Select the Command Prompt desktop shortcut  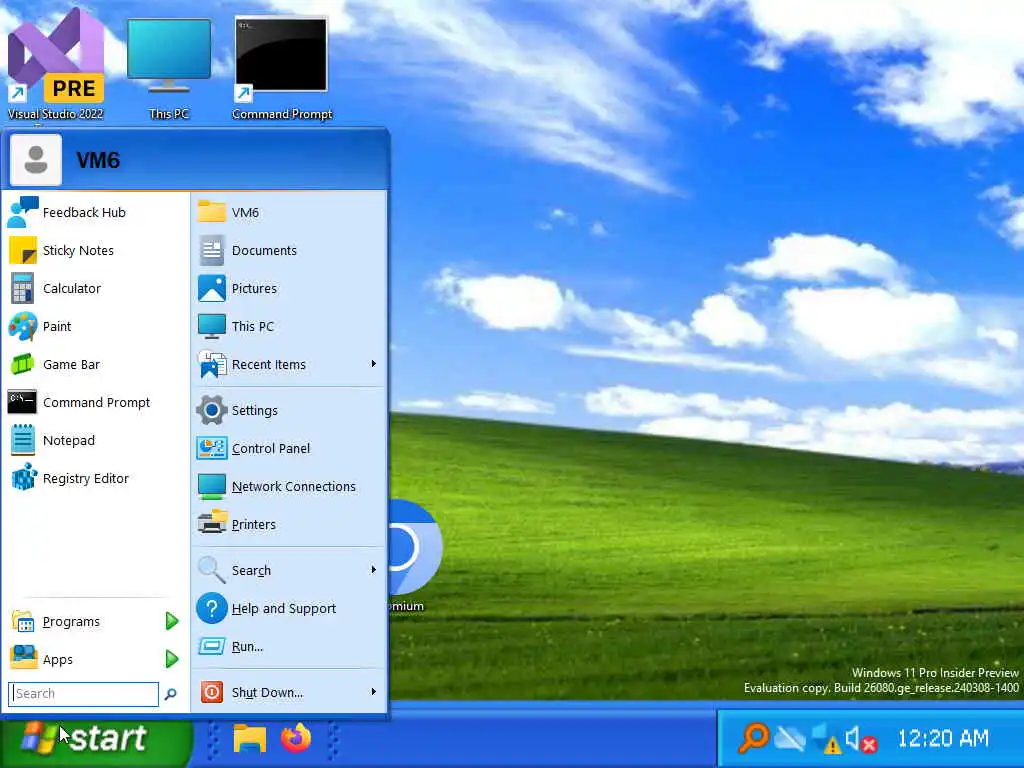pyautogui.click(x=281, y=69)
